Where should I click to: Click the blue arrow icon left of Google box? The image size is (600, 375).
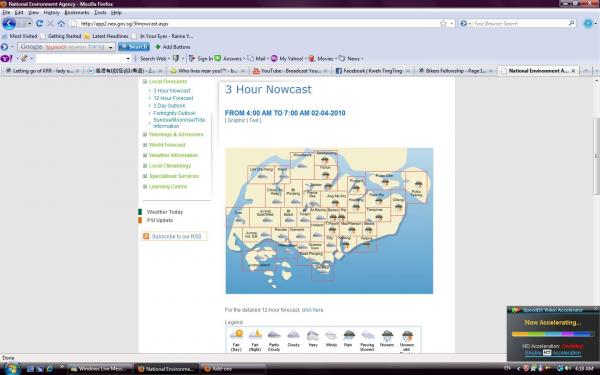point(4,47)
